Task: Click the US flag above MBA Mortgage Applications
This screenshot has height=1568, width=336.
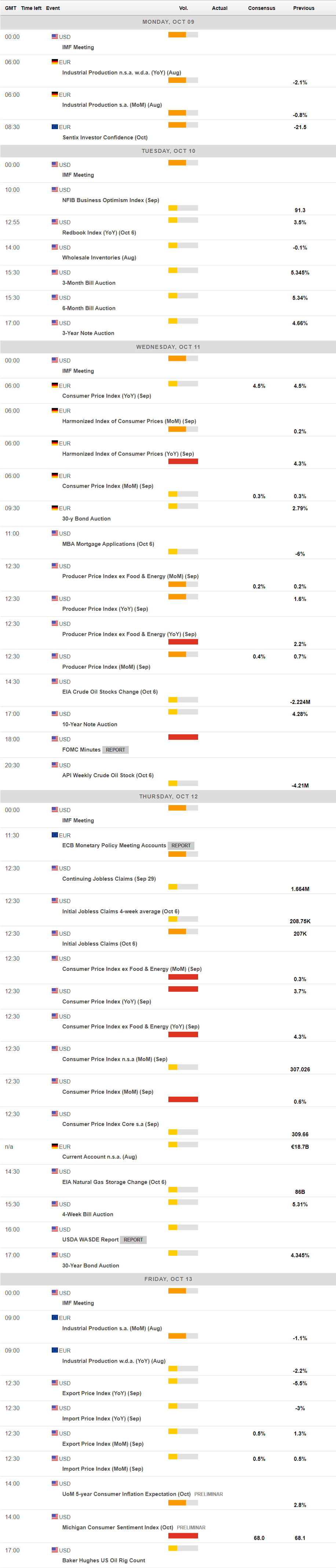Action: coord(55,533)
